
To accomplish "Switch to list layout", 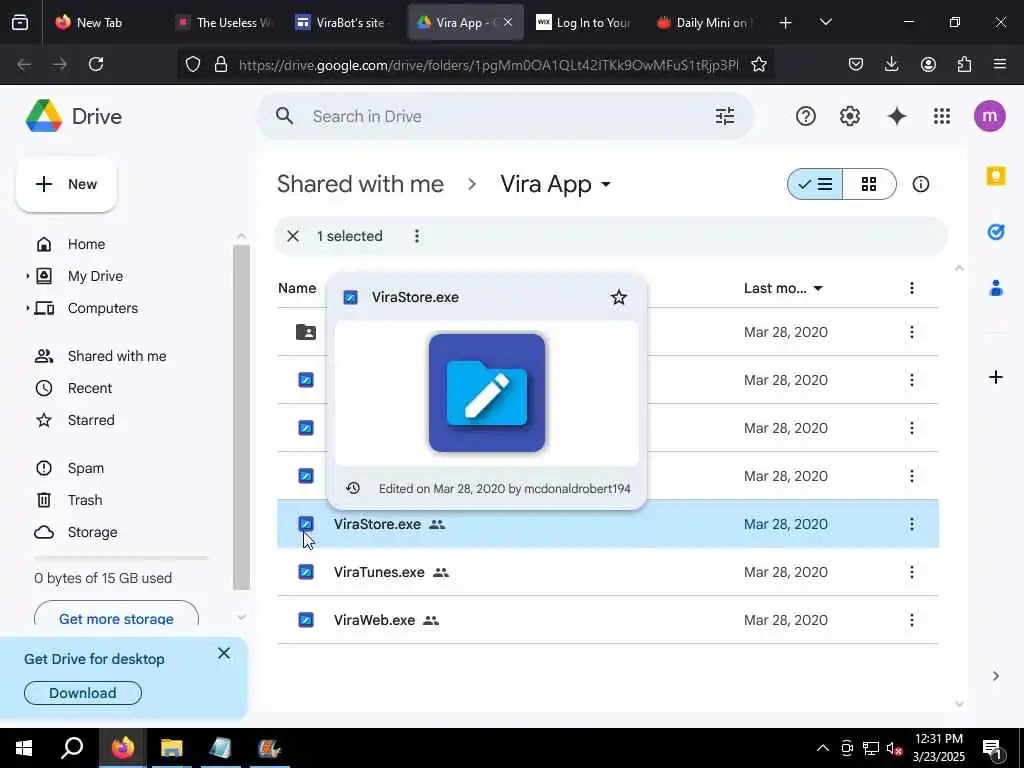I will pyautogui.click(x=815, y=184).
